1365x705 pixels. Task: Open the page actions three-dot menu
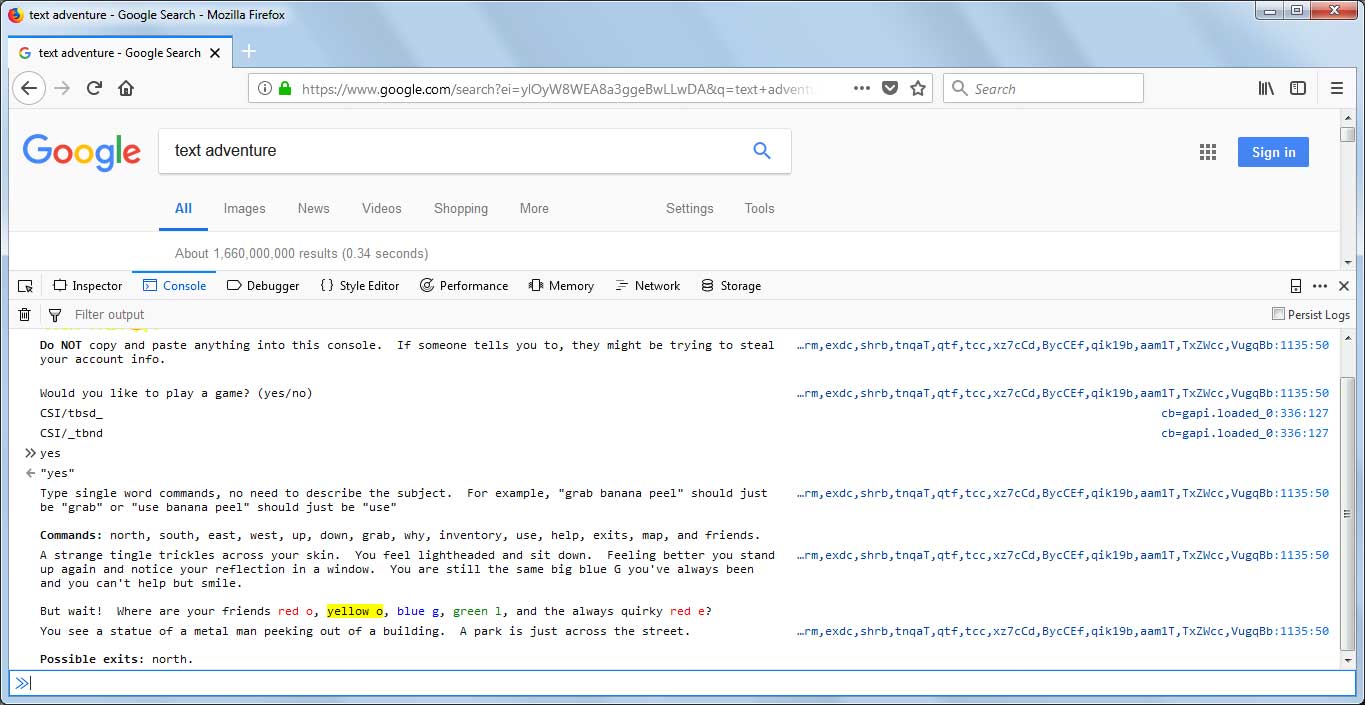point(862,88)
